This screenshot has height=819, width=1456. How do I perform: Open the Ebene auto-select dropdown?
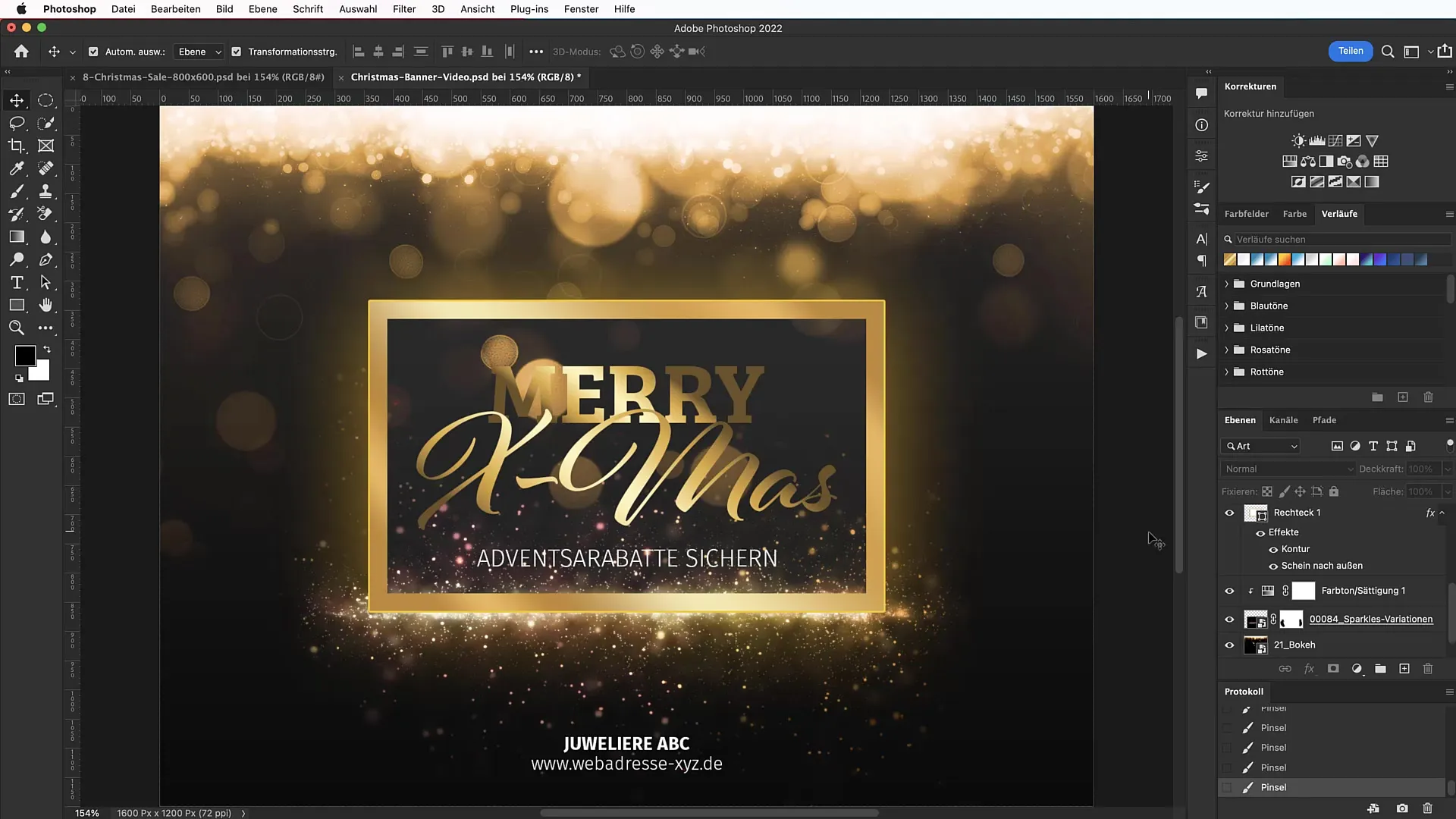click(199, 52)
